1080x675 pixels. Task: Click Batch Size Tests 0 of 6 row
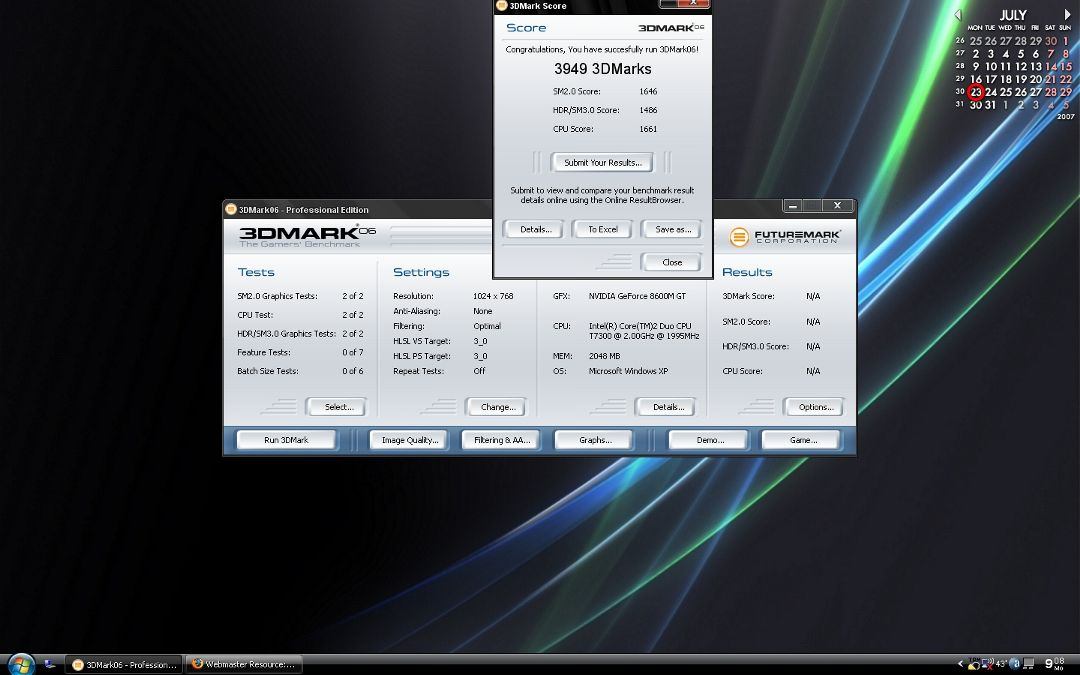point(300,371)
